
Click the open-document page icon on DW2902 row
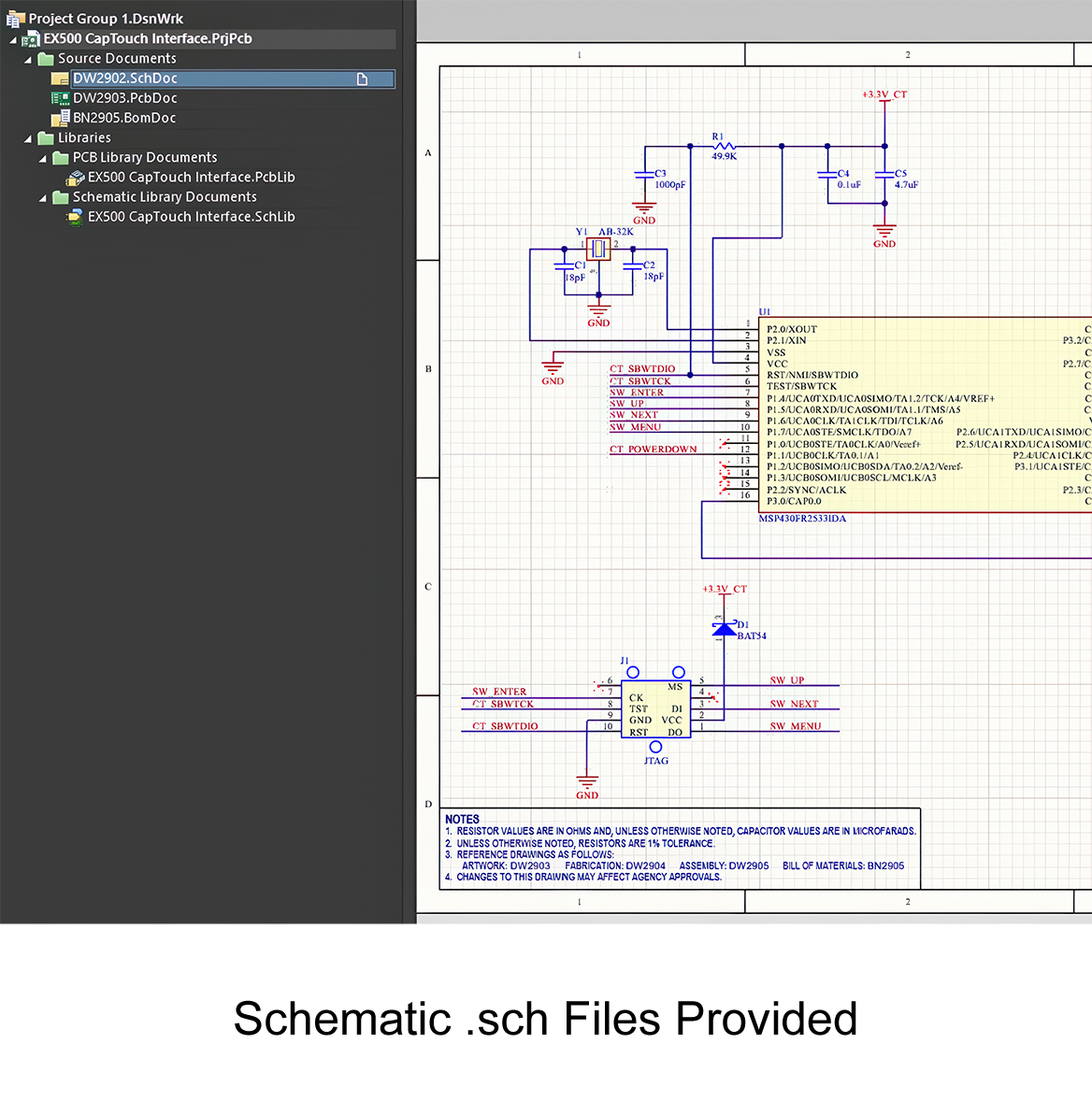[362, 79]
